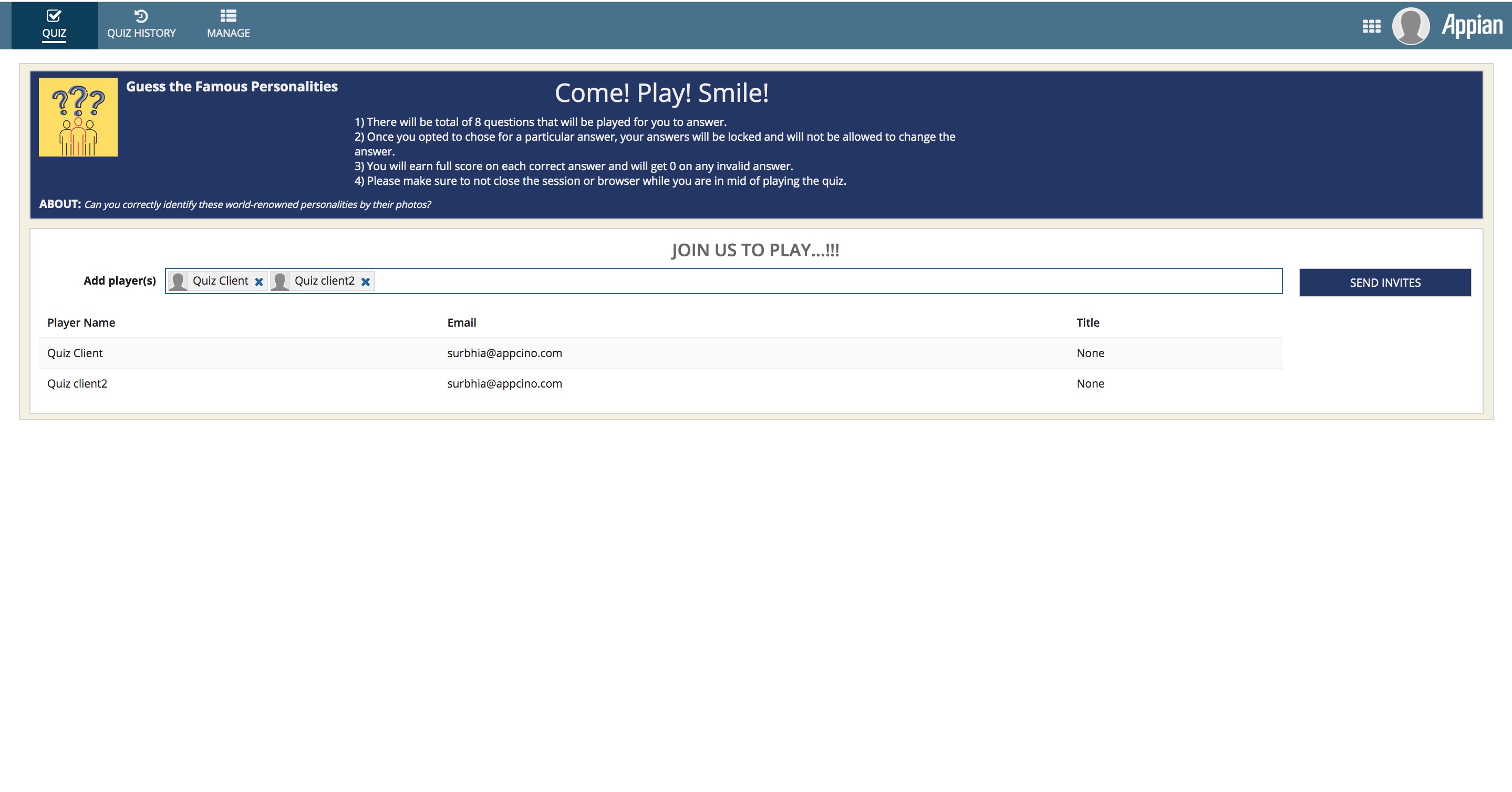
Task: Click the Appian logo
Action: pos(1472,26)
